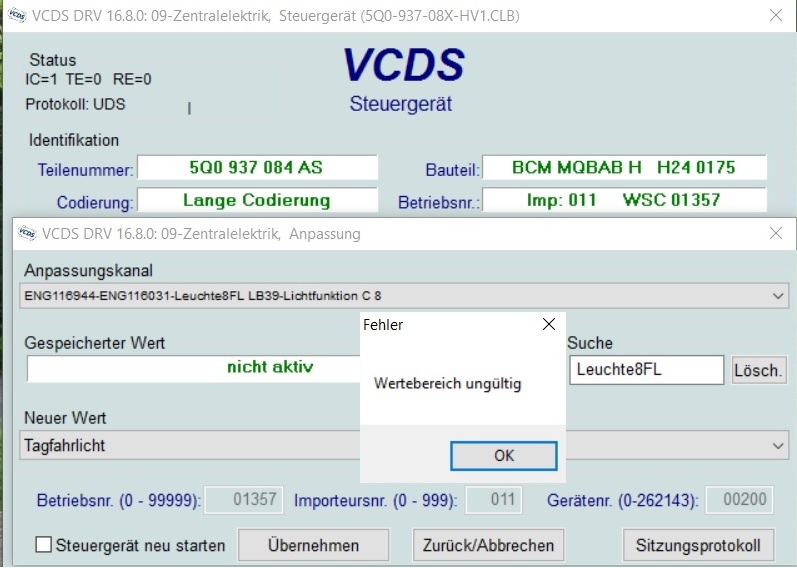Screen dimensions: 797x568
Task: Close the Fehler error dialog
Action: pyautogui.click(x=548, y=324)
